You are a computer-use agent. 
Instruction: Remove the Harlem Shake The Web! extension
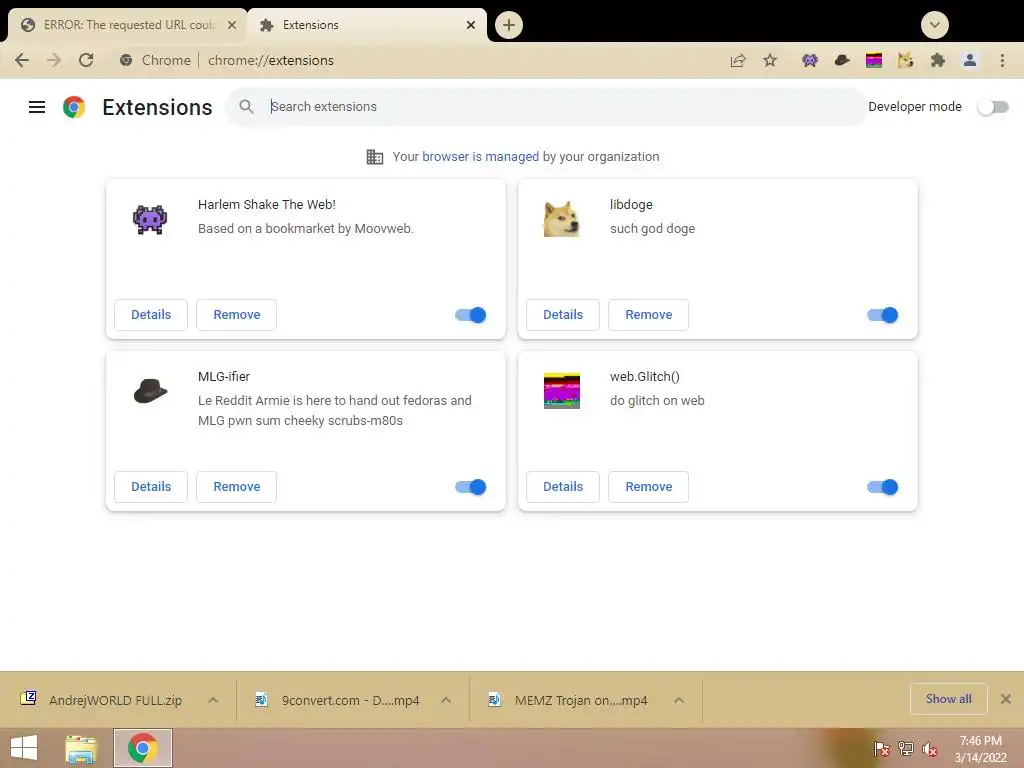coord(236,315)
